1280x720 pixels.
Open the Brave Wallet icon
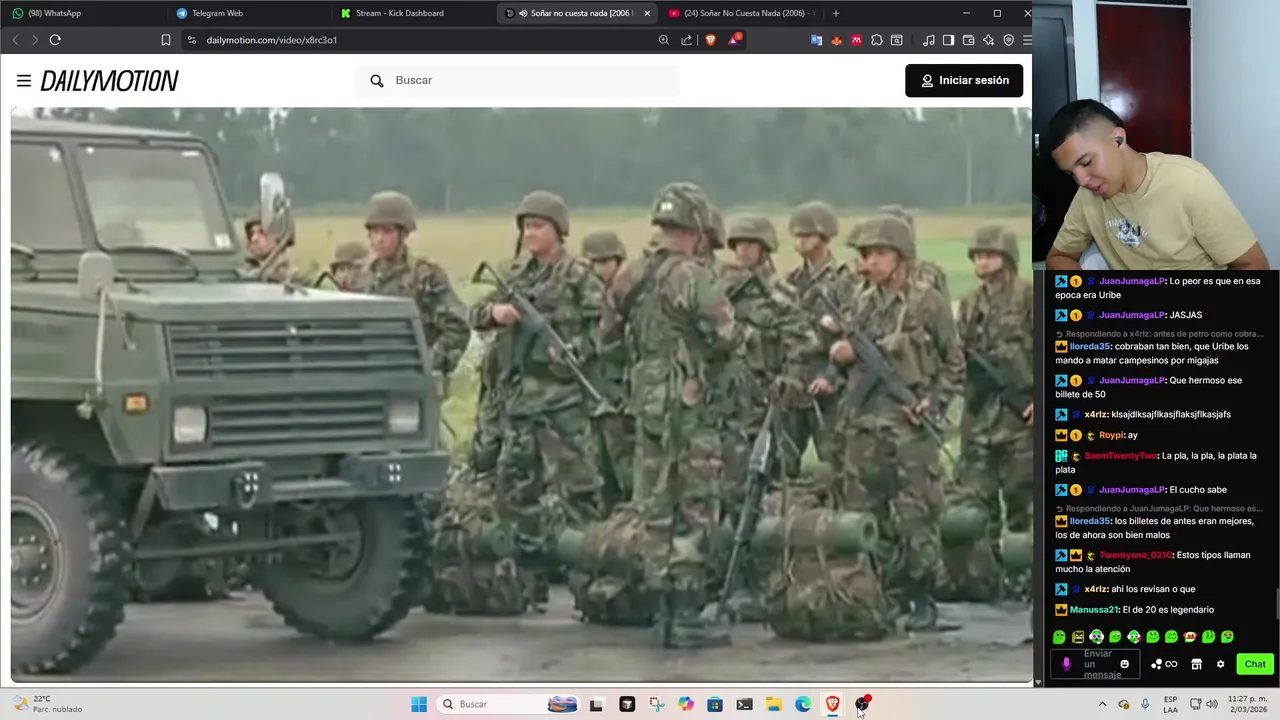point(969,40)
